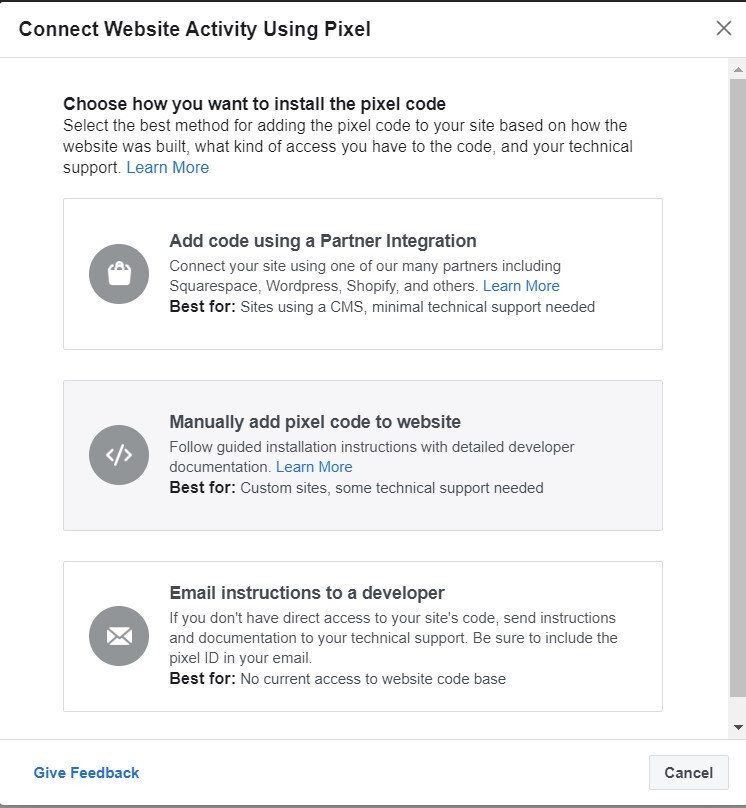Open the Give Feedback link
This screenshot has height=808, width=746.
[x=87, y=772]
